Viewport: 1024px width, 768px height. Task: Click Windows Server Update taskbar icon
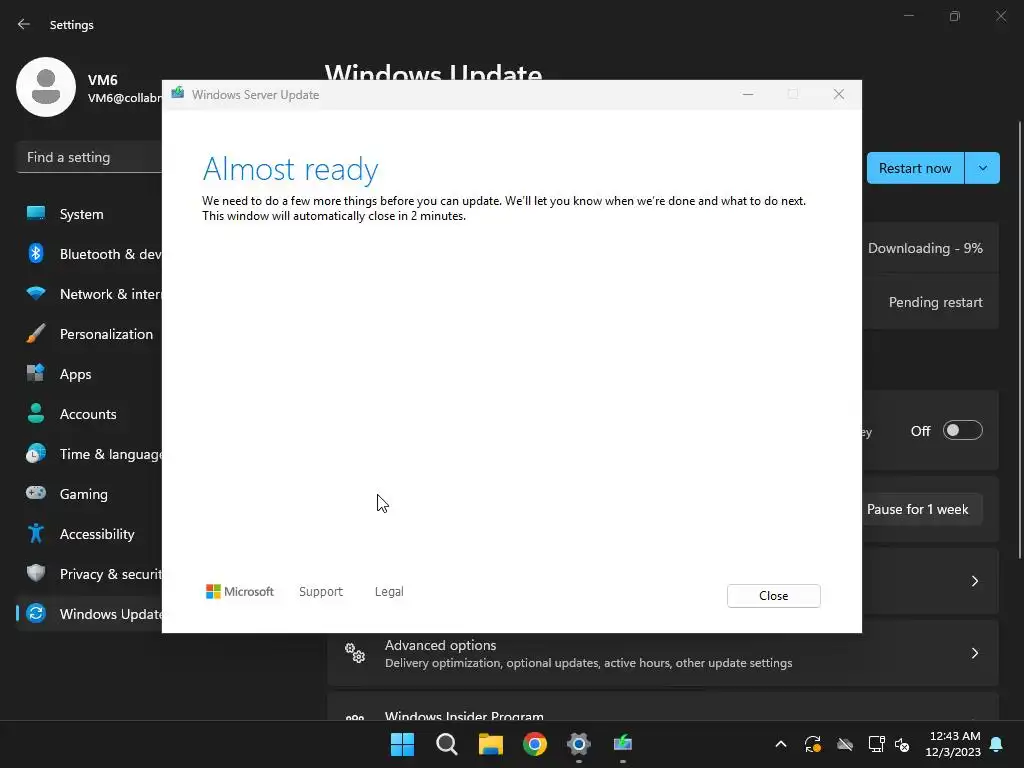click(x=622, y=744)
